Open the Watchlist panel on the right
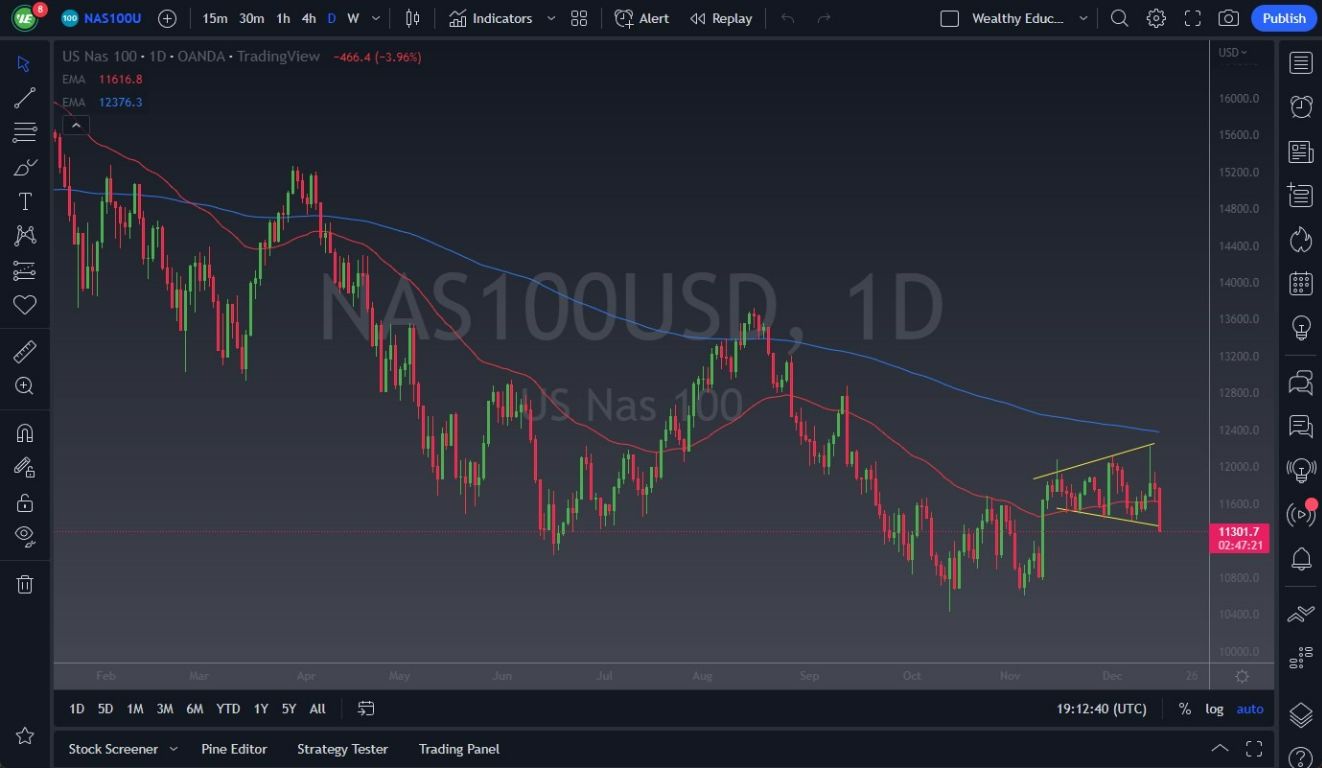The width and height of the screenshot is (1322, 768). click(x=1300, y=62)
